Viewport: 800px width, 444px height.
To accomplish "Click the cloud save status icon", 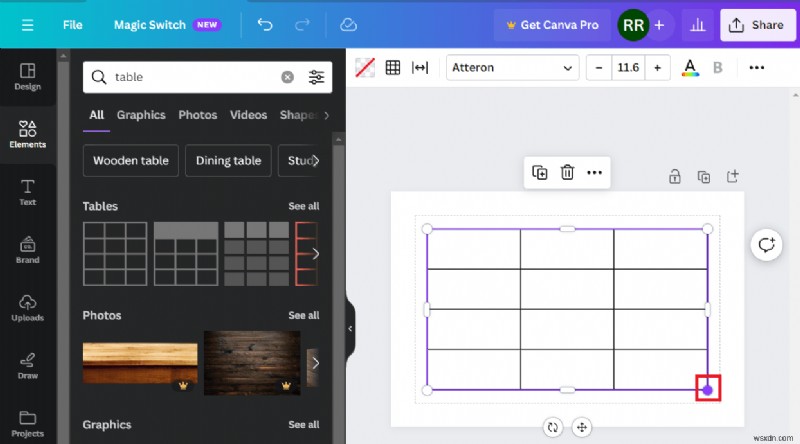I will pos(348,24).
